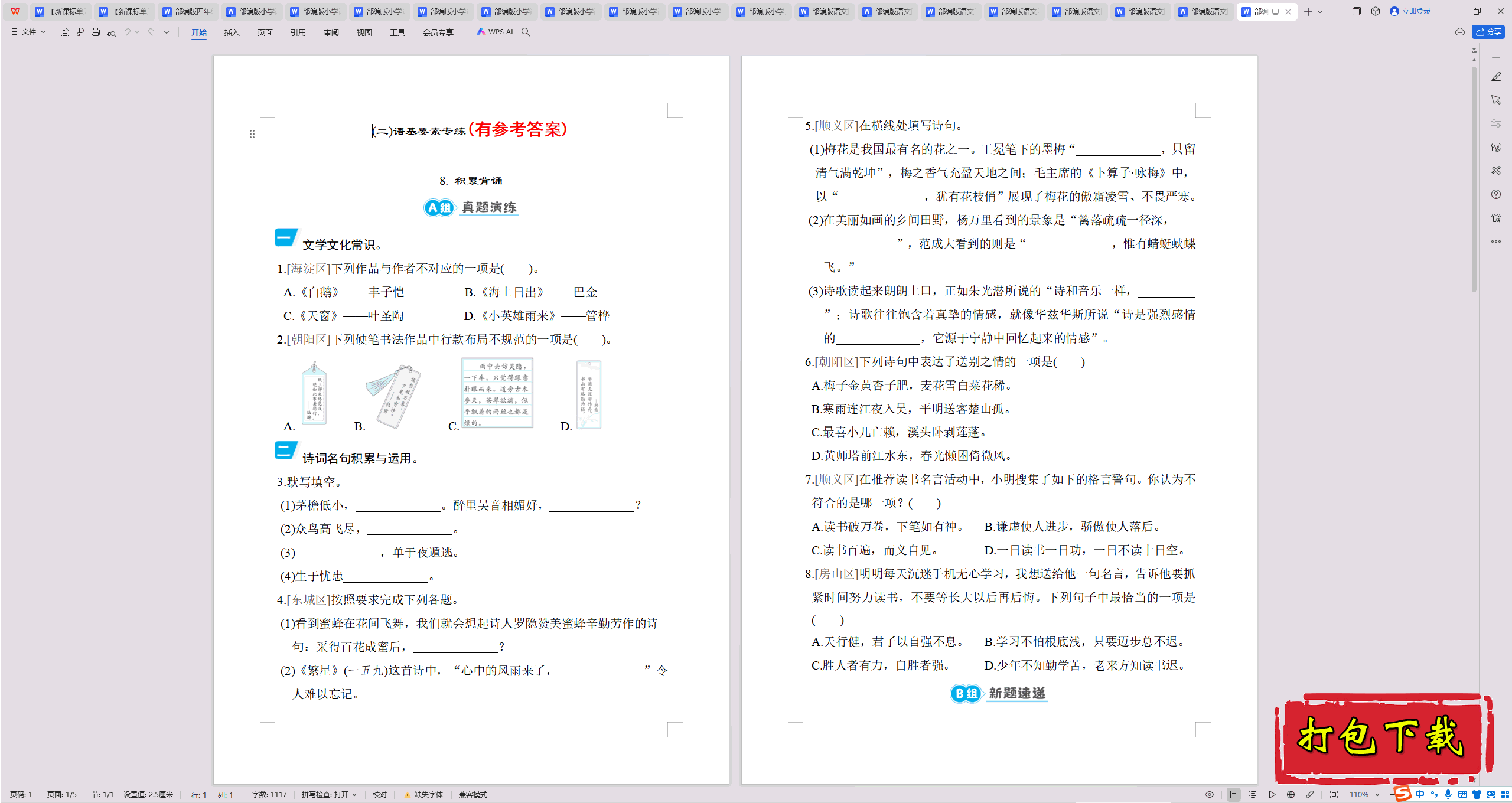Screen dimensions: 1512x803
Task: Click the settings sliders icon in right sidebar
Action: pyautogui.click(x=1496, y=123)
